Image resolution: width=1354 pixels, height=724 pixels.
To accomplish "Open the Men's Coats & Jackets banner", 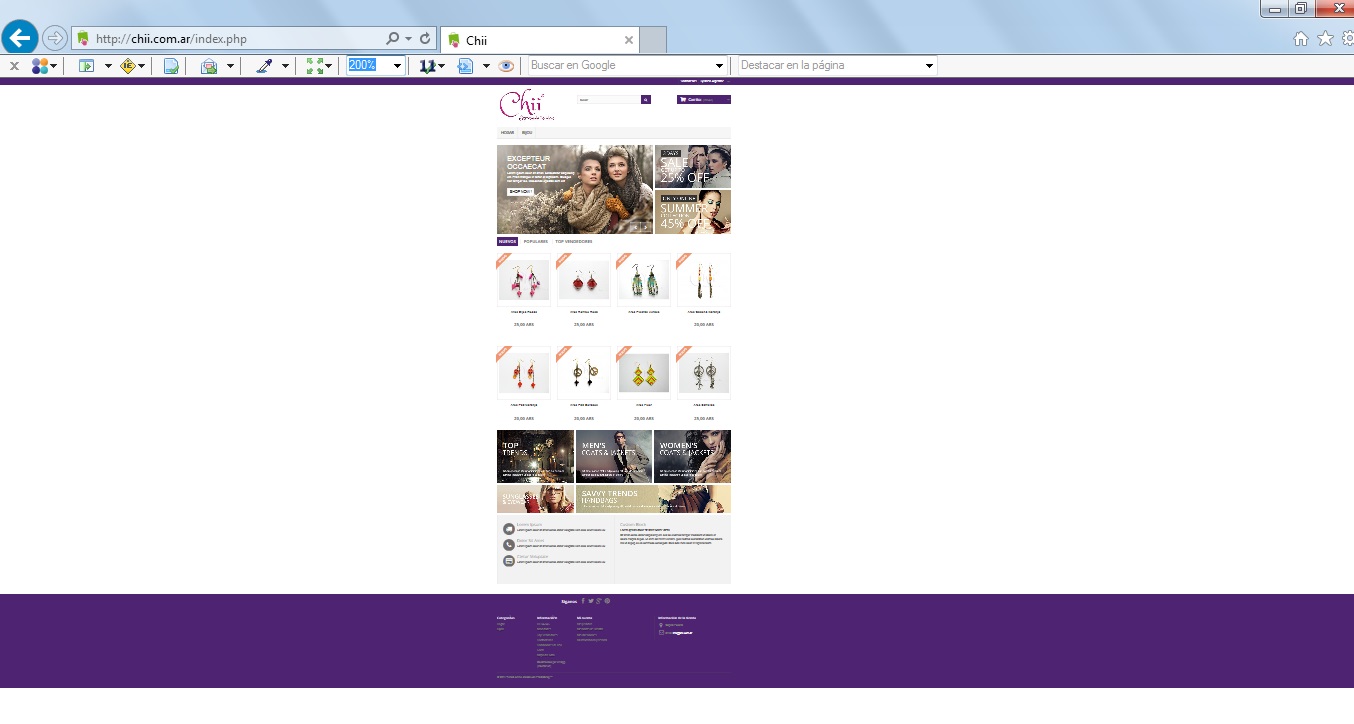I will coord(614,456).
